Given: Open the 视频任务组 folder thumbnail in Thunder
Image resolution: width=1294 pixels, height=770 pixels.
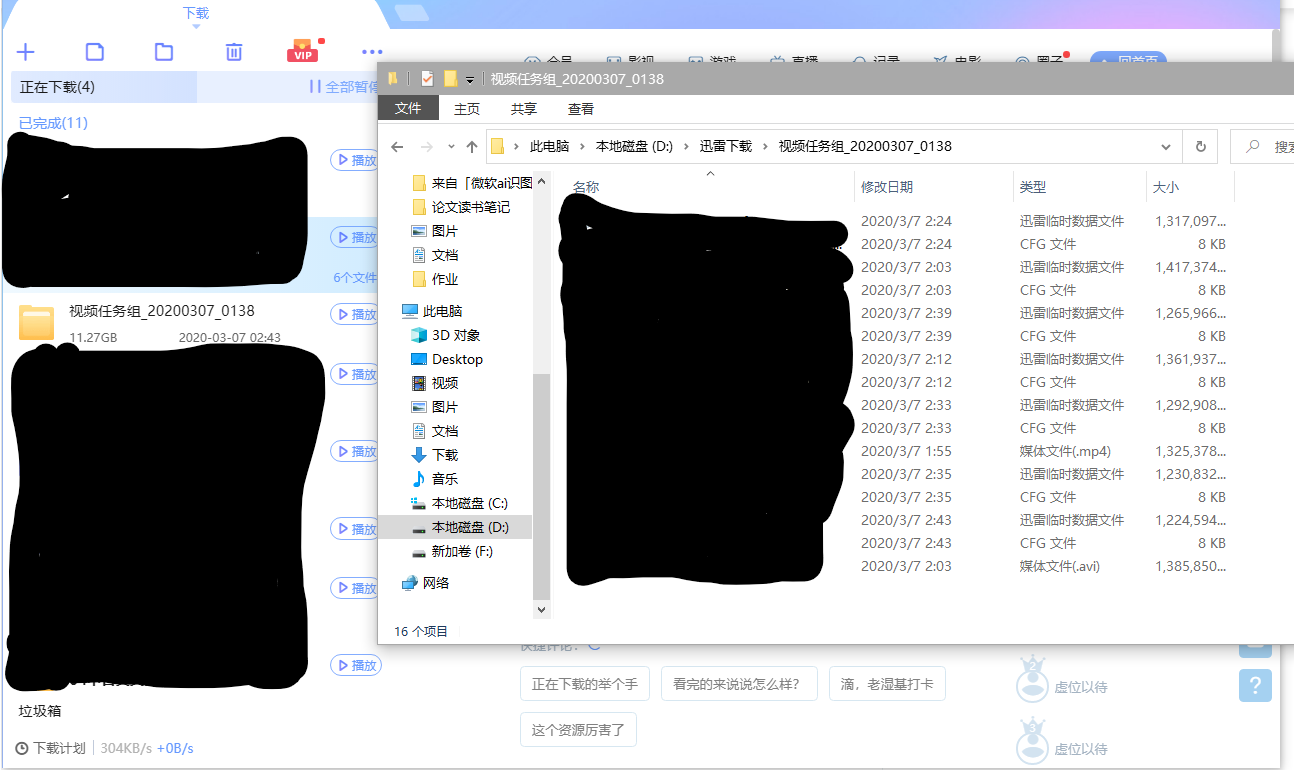Looking at the screenshot, I should pyautogui.click(x=36, y=322).
